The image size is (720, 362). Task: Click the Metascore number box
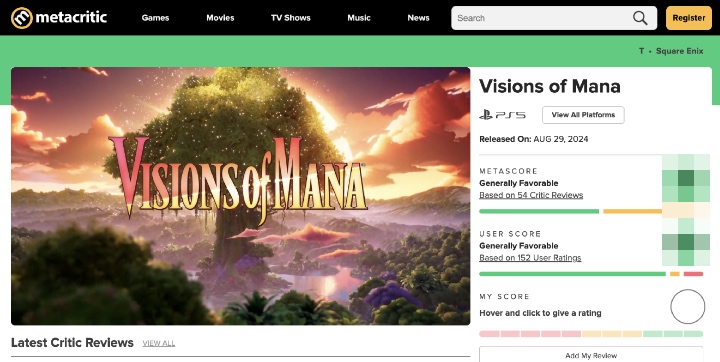click(x=686, y=178)
